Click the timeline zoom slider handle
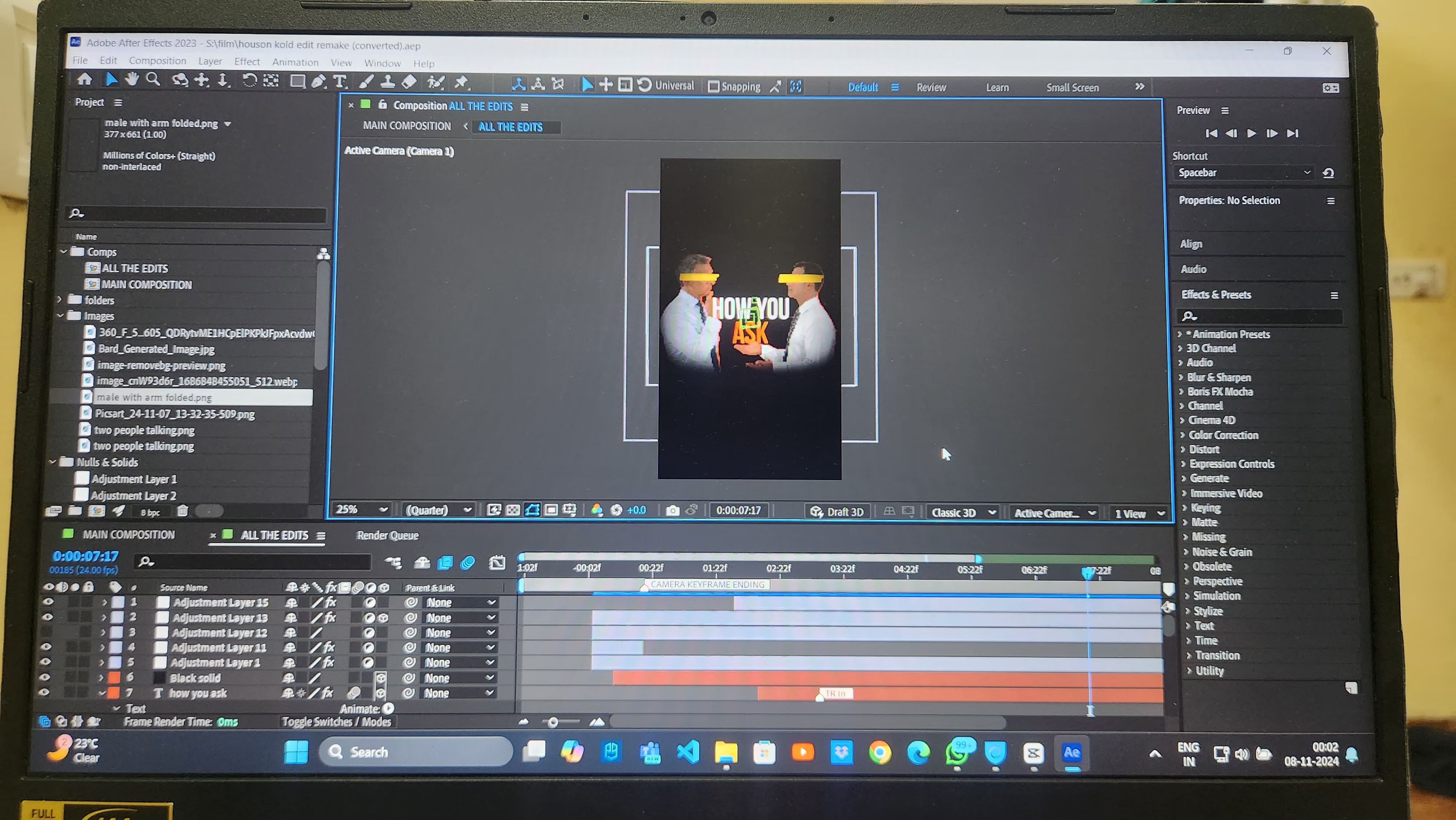Screen dimensions: 1456x820 pos(553,722)
